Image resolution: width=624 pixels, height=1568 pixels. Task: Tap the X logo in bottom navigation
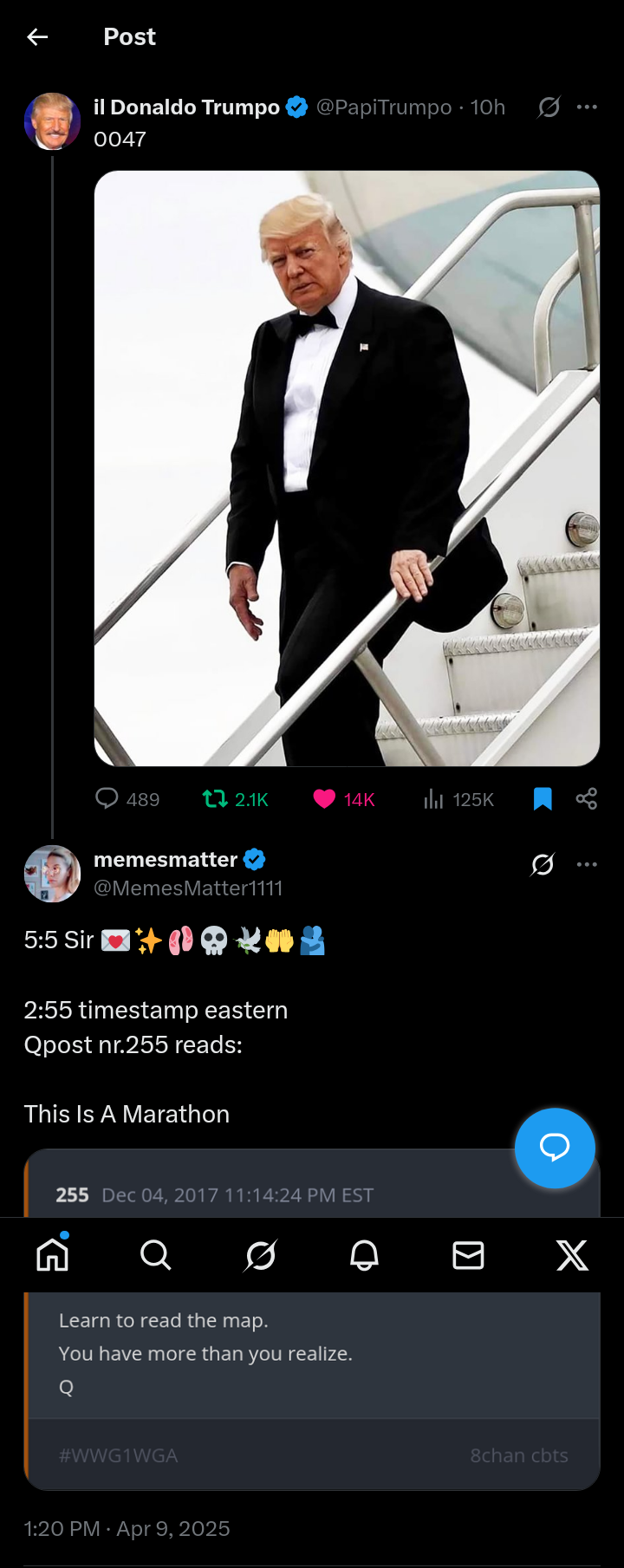click(x=572, y=1254)
